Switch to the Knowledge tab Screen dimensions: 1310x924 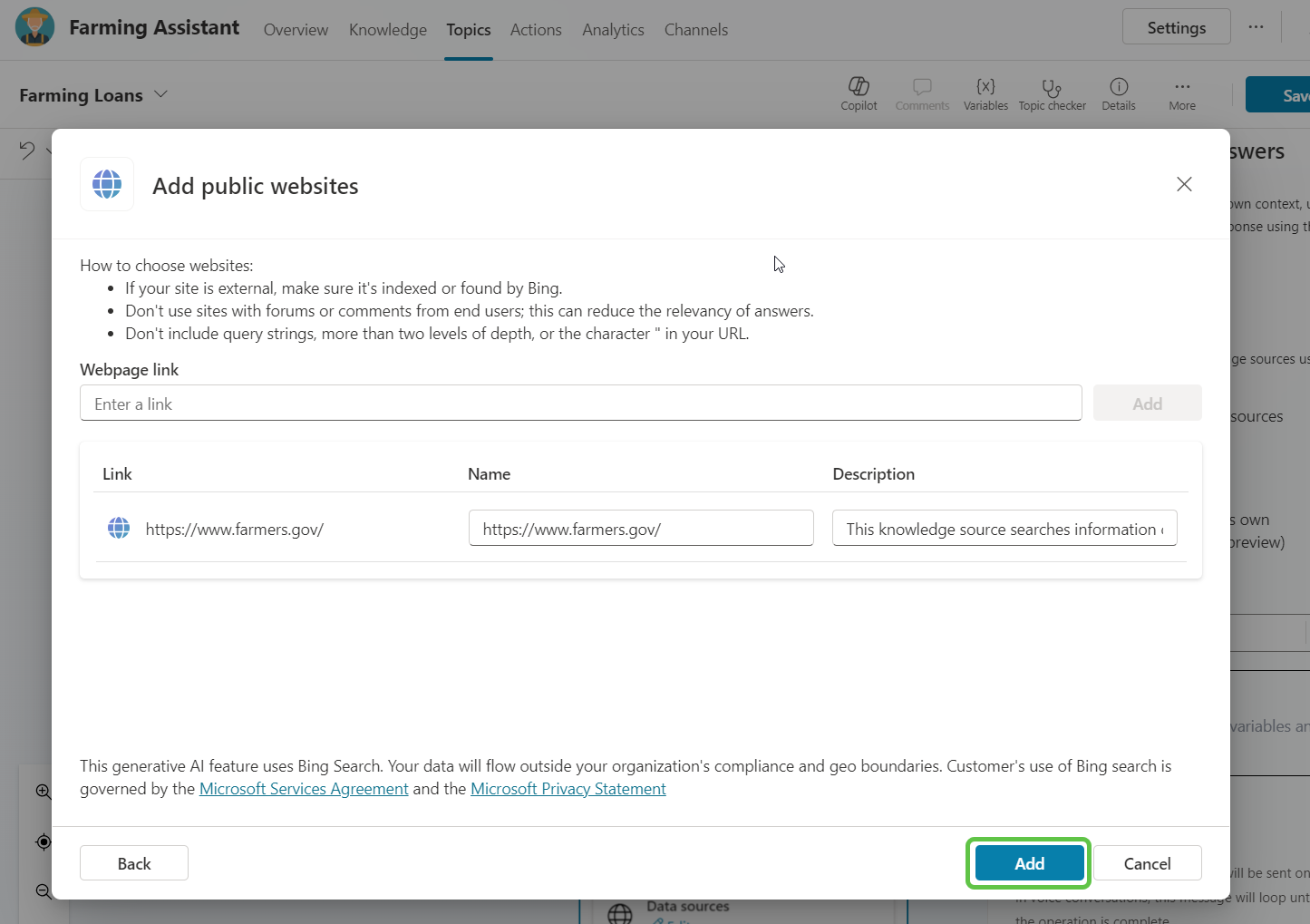click(x=387, y=30)
